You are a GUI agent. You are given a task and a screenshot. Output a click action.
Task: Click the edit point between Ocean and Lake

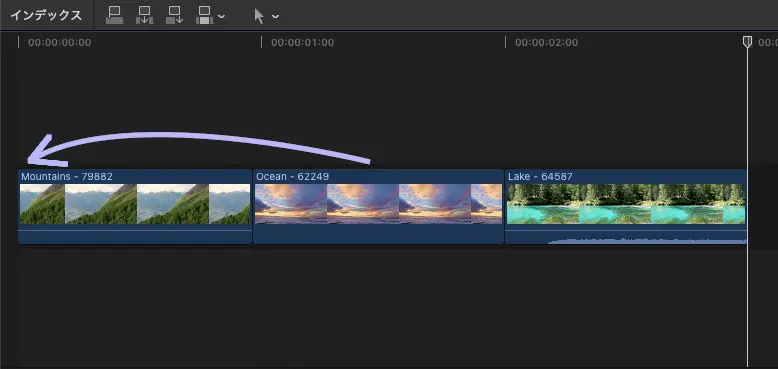tap(505, 206)
